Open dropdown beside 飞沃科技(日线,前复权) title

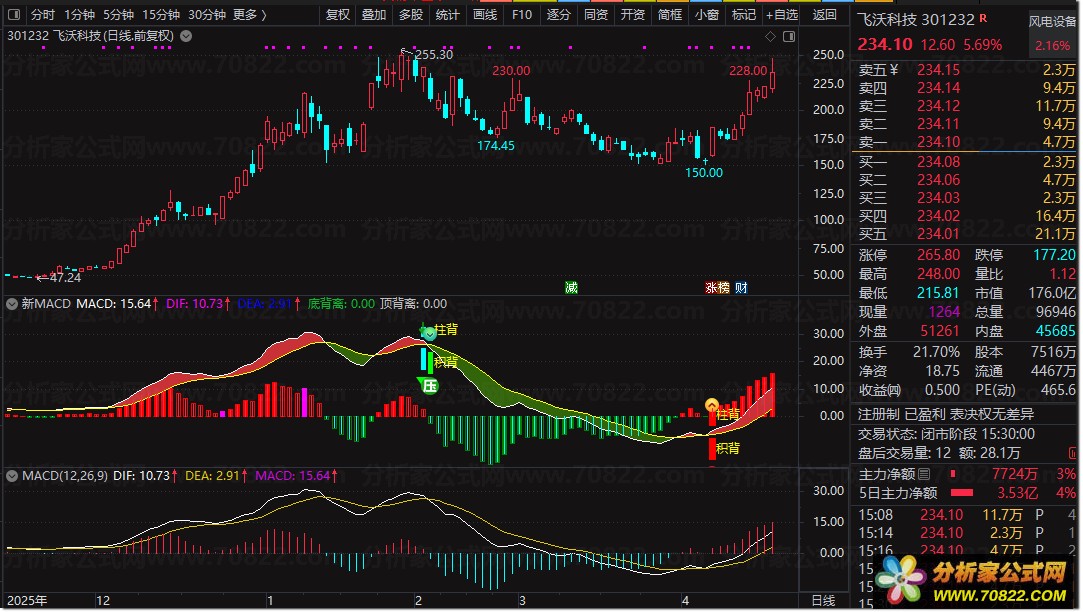(186, 36)
